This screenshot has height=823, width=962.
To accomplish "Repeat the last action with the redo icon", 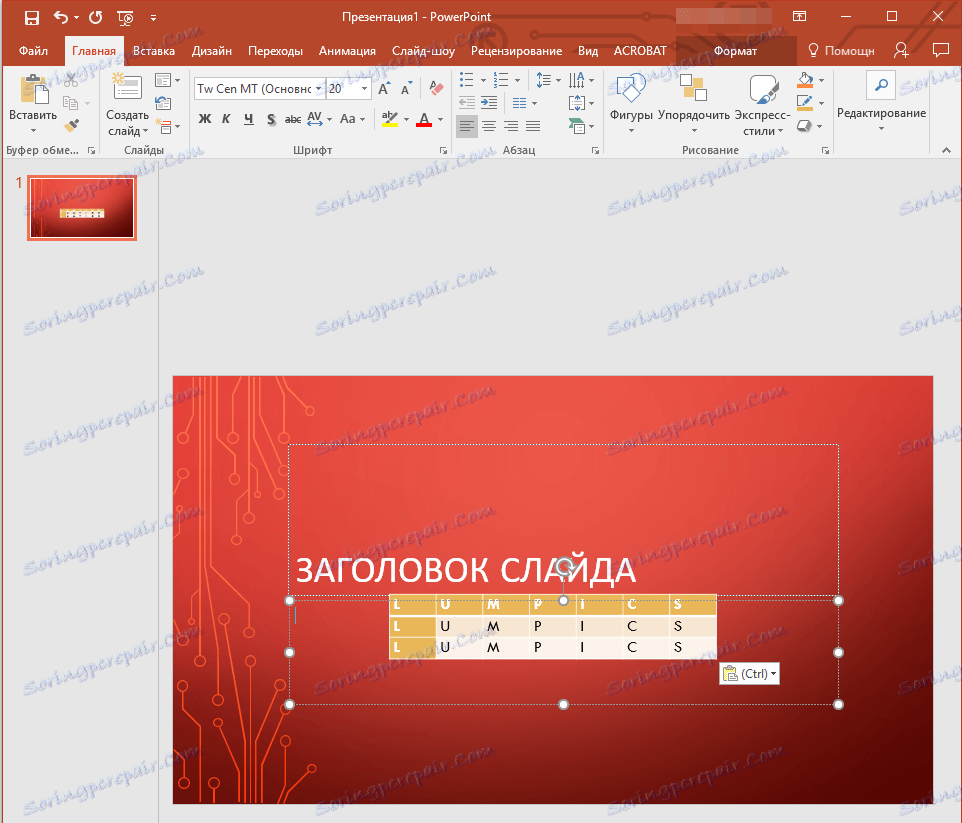I will point(96,17).
